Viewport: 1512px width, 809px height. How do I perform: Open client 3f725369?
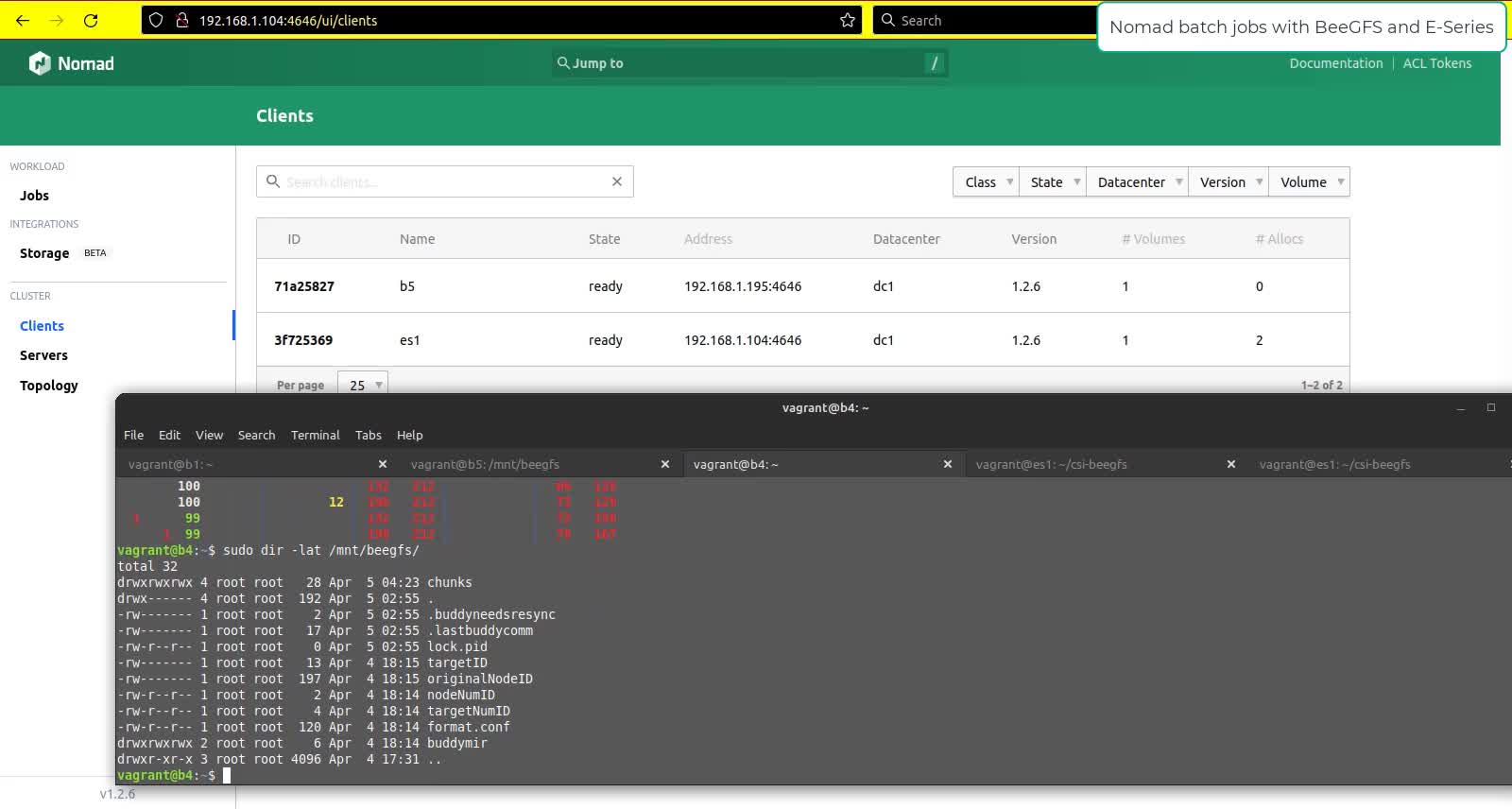click(x=303, y=340)
